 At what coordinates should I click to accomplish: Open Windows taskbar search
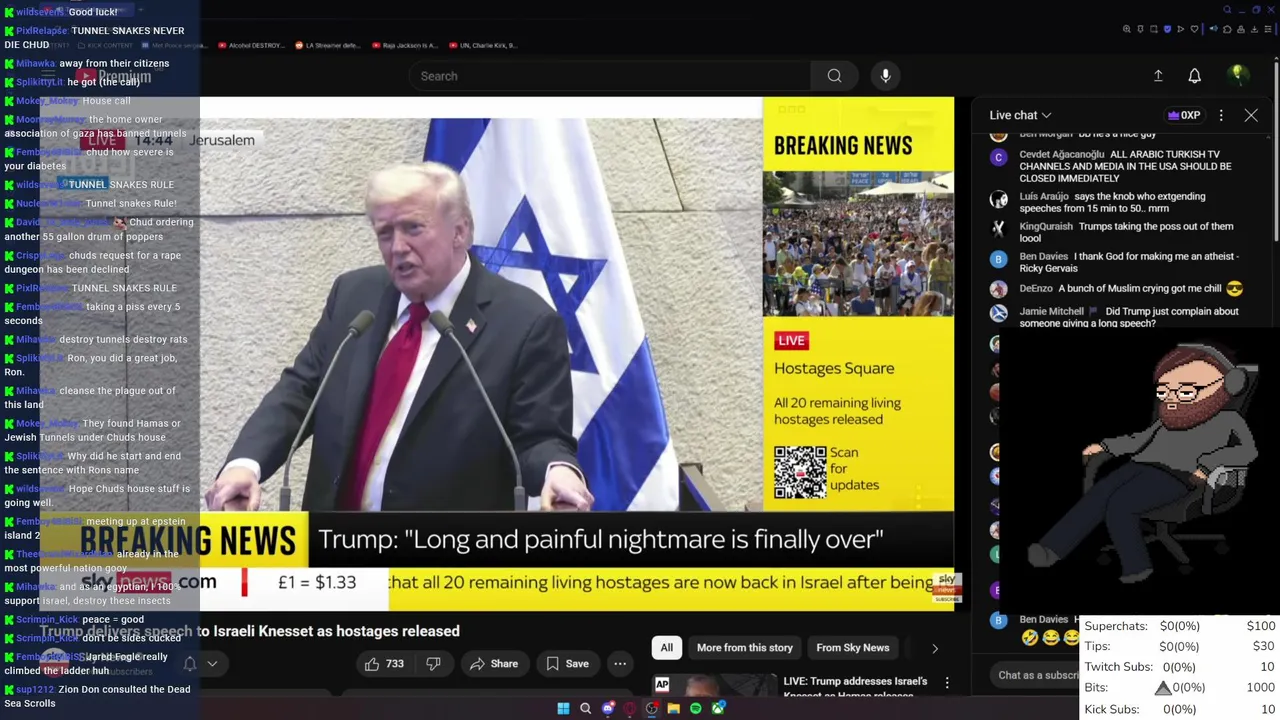pos(586,708)
